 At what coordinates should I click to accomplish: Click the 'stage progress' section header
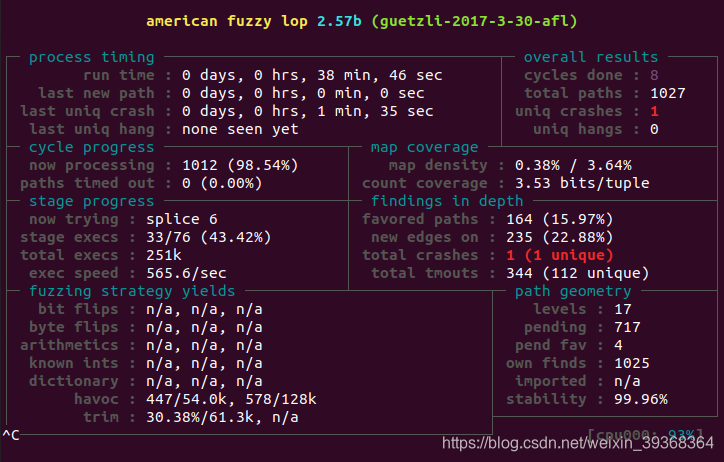click(x=91, y=201)
